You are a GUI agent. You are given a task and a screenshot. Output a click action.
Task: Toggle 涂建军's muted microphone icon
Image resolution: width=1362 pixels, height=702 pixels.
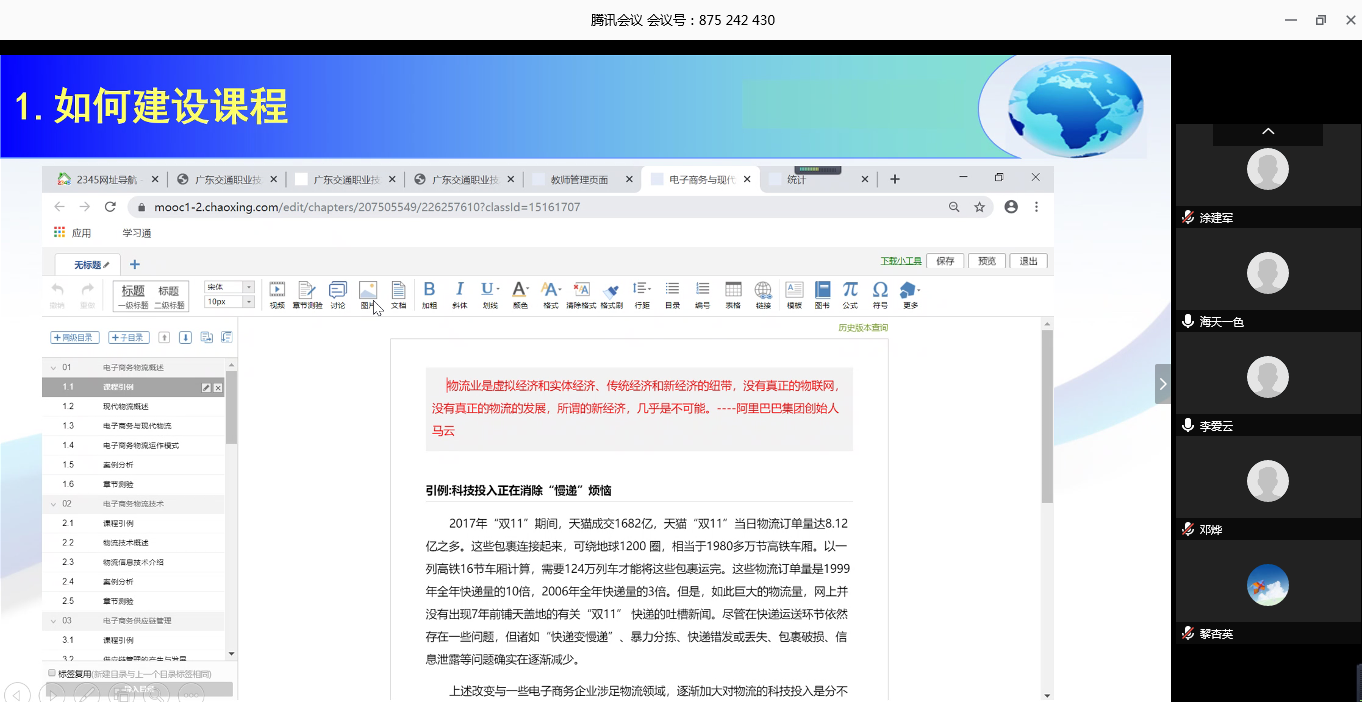(1188, 217)
